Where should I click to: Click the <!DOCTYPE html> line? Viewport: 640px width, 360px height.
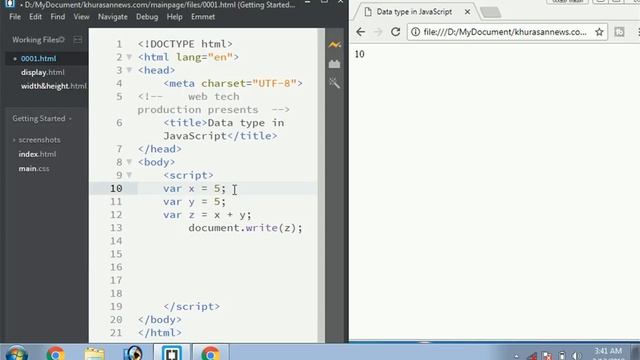pyautogui.click(x=185, y=44)
